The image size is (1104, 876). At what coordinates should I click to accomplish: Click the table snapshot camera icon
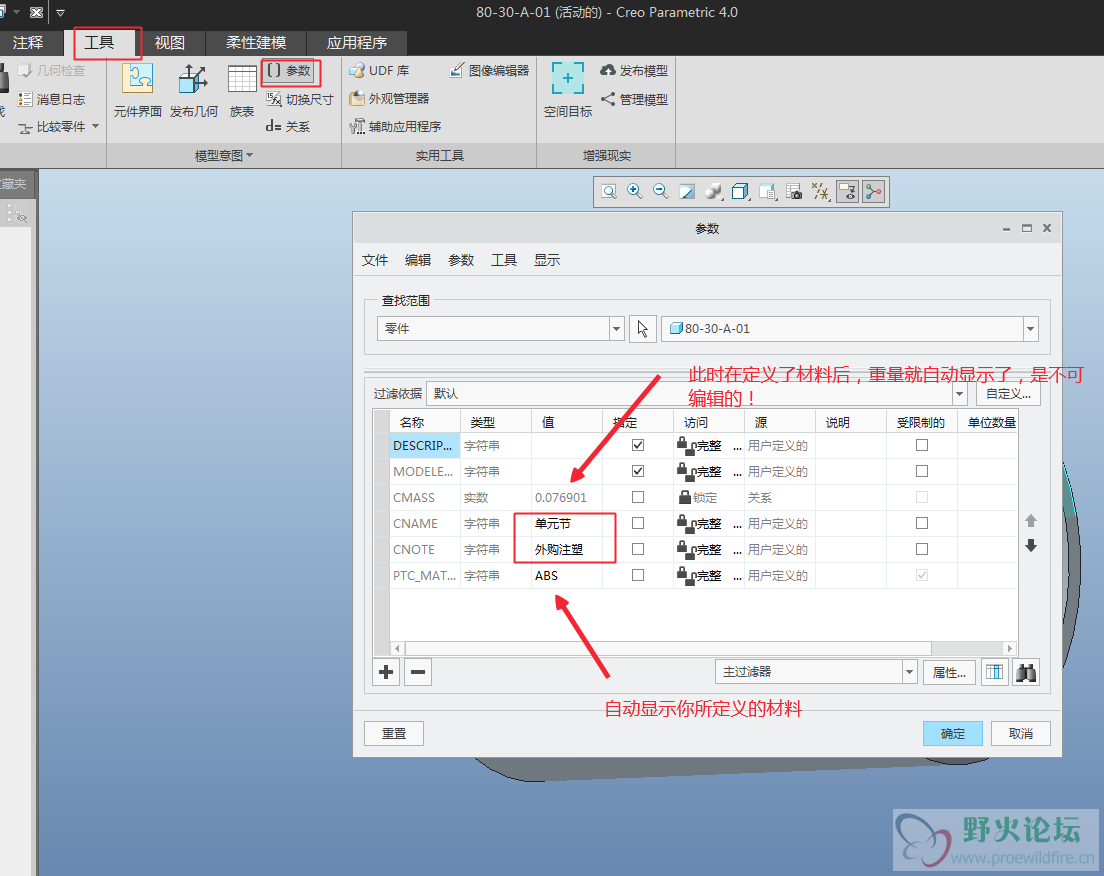pos(794,192)
